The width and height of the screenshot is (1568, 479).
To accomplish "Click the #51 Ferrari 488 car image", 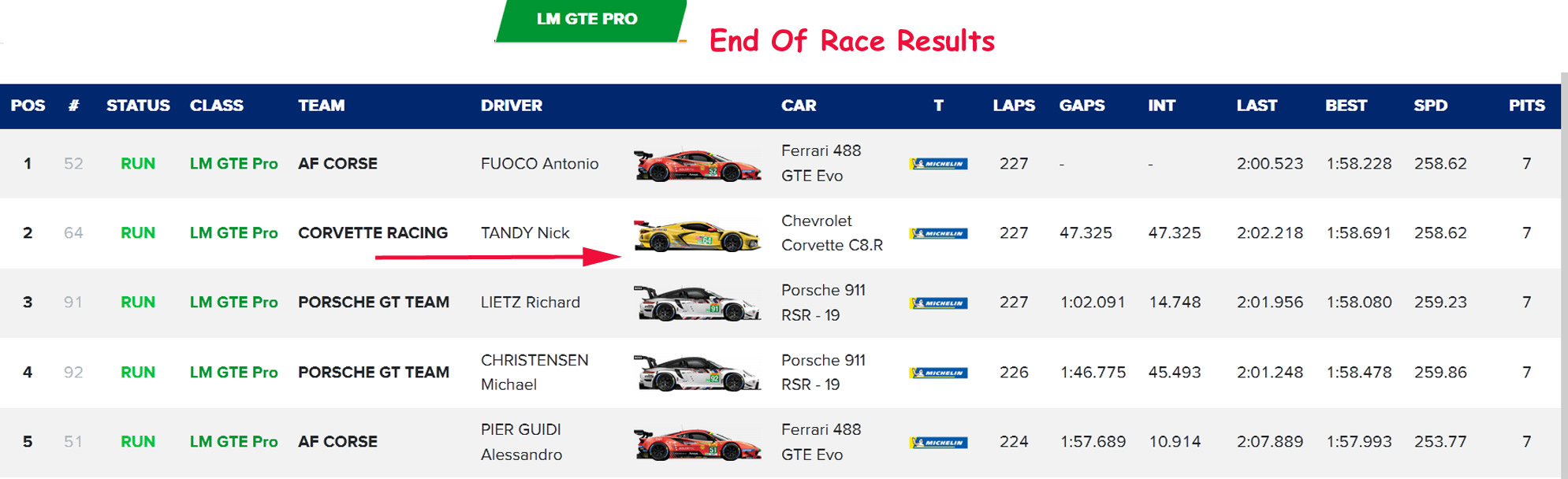I will [698, 443].
